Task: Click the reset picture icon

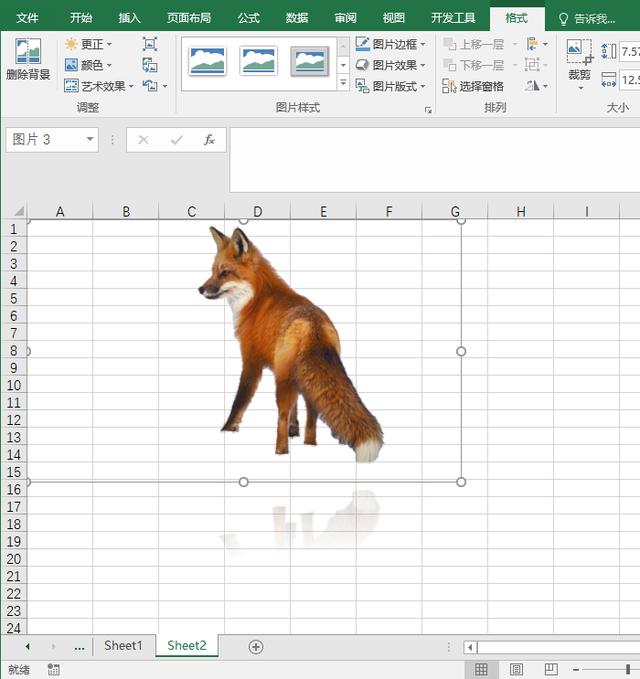Action: (150, 86)
